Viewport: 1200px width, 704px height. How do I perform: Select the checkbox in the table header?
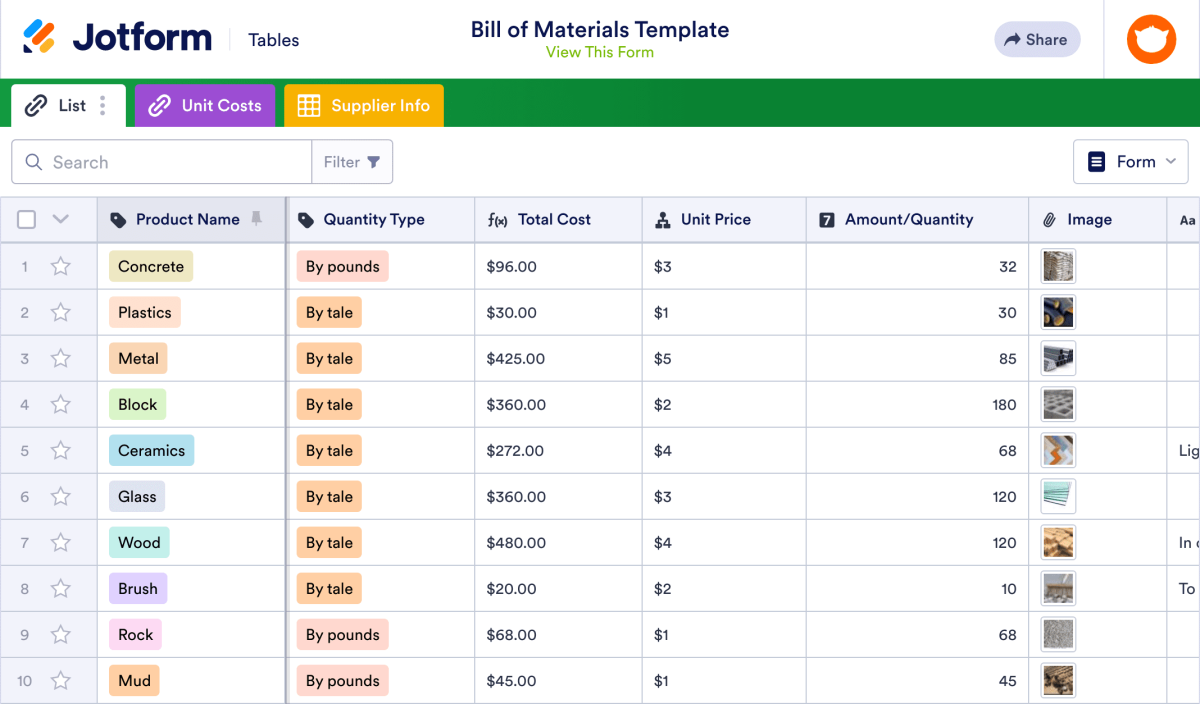click(x=26, y=219)
